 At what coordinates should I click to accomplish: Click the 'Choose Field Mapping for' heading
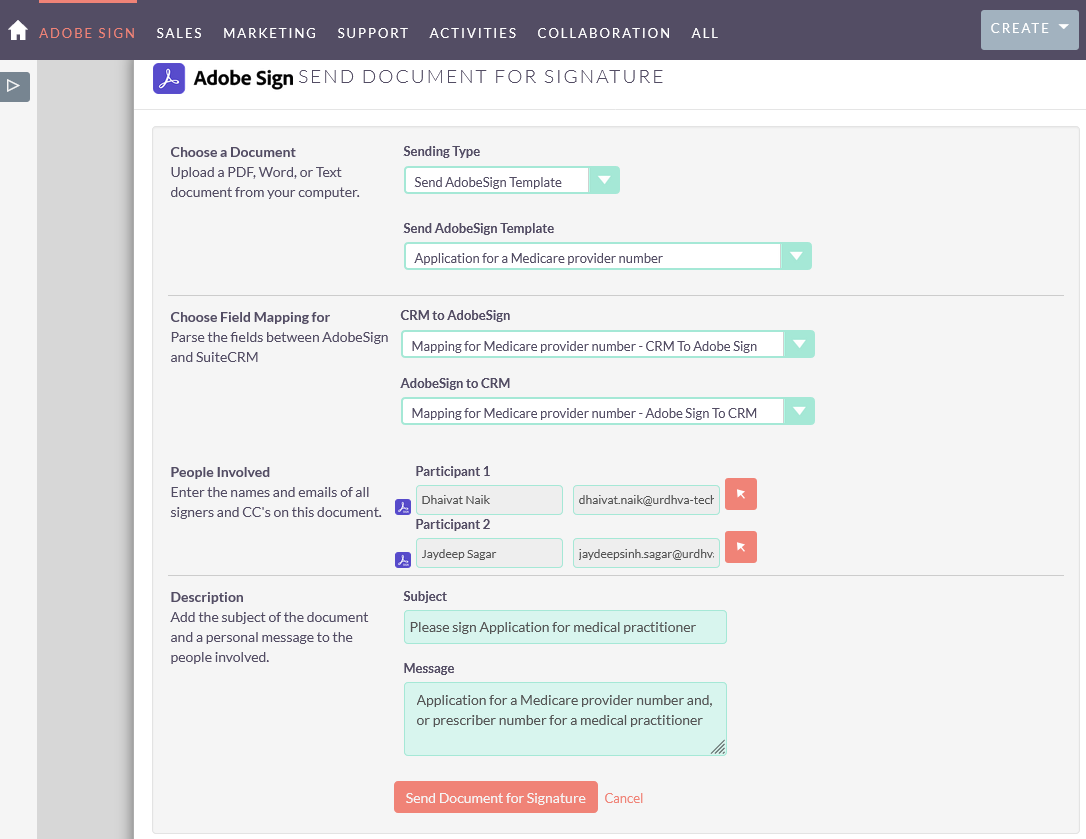click(x=250, y=317)
